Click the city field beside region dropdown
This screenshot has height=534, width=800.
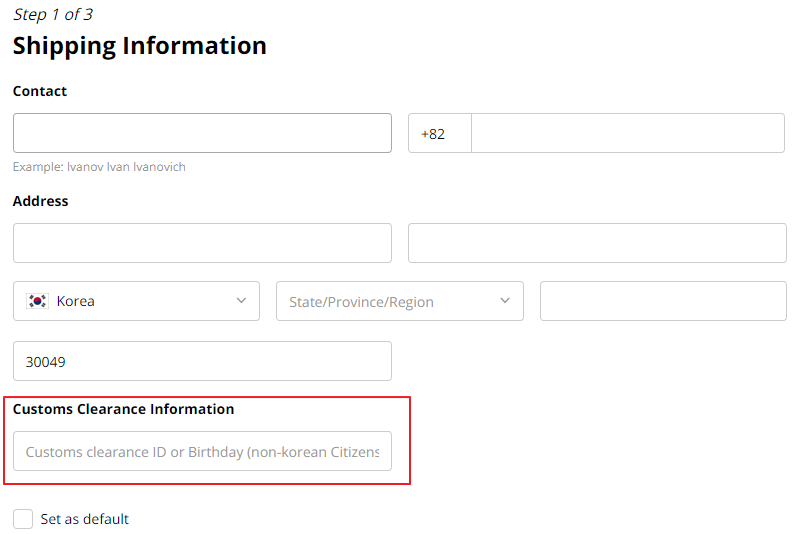click(663, 301)
